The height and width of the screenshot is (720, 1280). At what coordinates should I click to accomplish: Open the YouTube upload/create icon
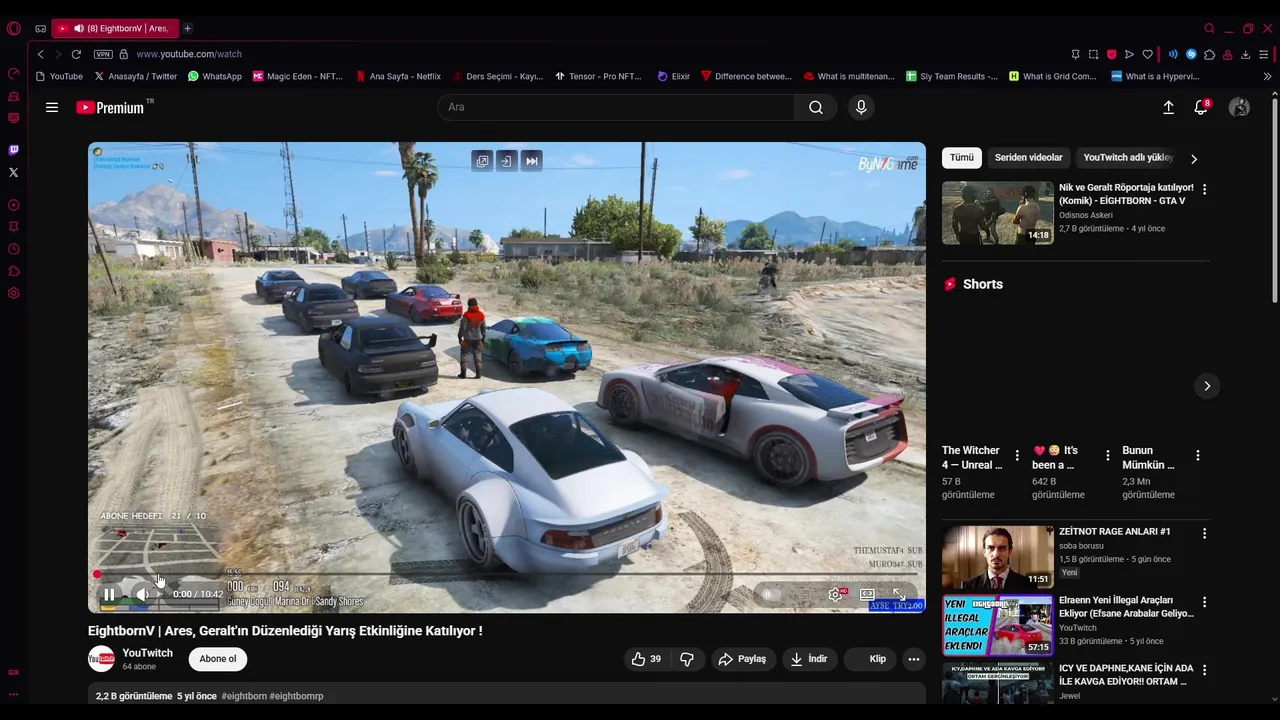[x=1168, y=107]
